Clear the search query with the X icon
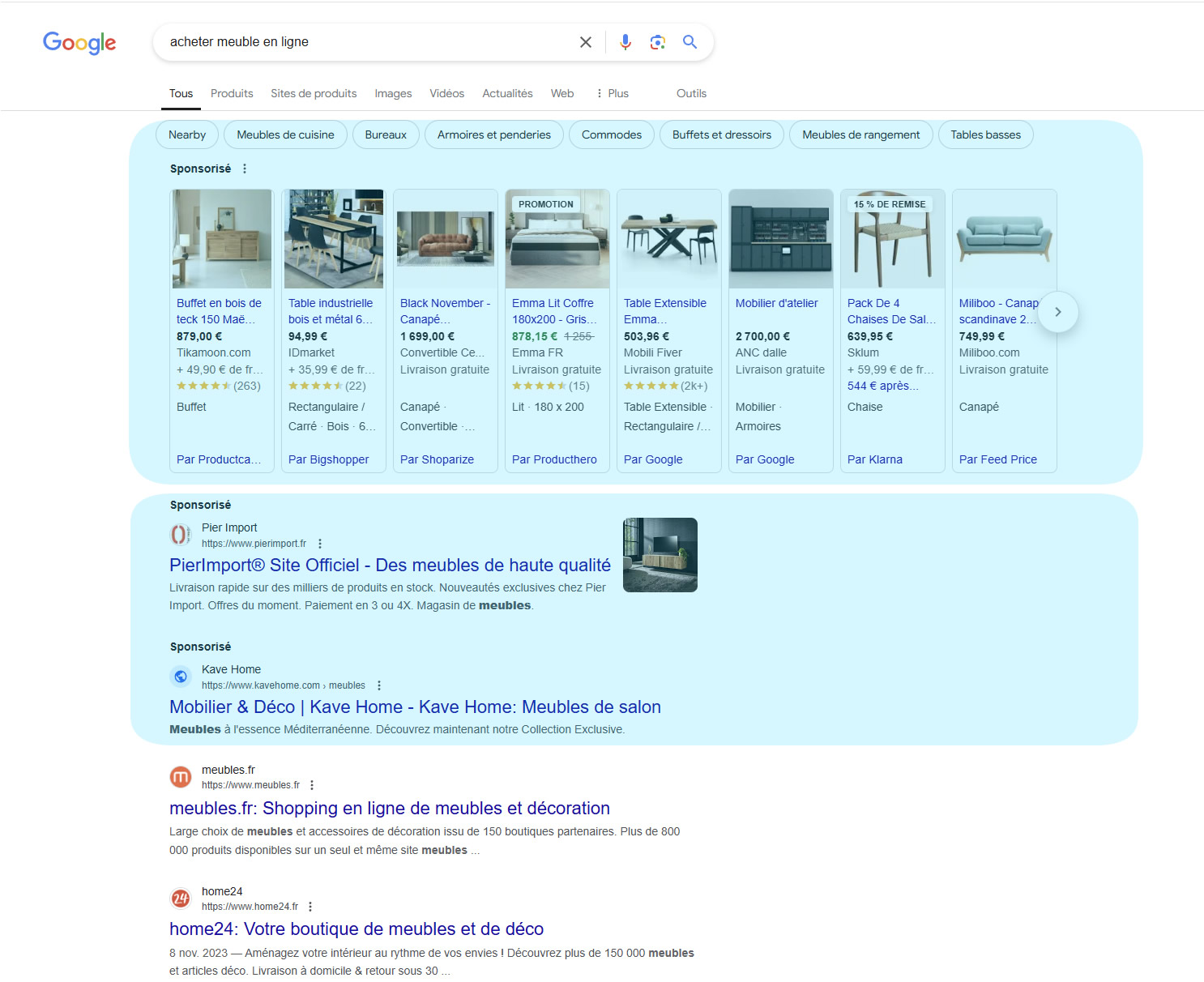Viewport: 1204px width, 982px height. 586,42
